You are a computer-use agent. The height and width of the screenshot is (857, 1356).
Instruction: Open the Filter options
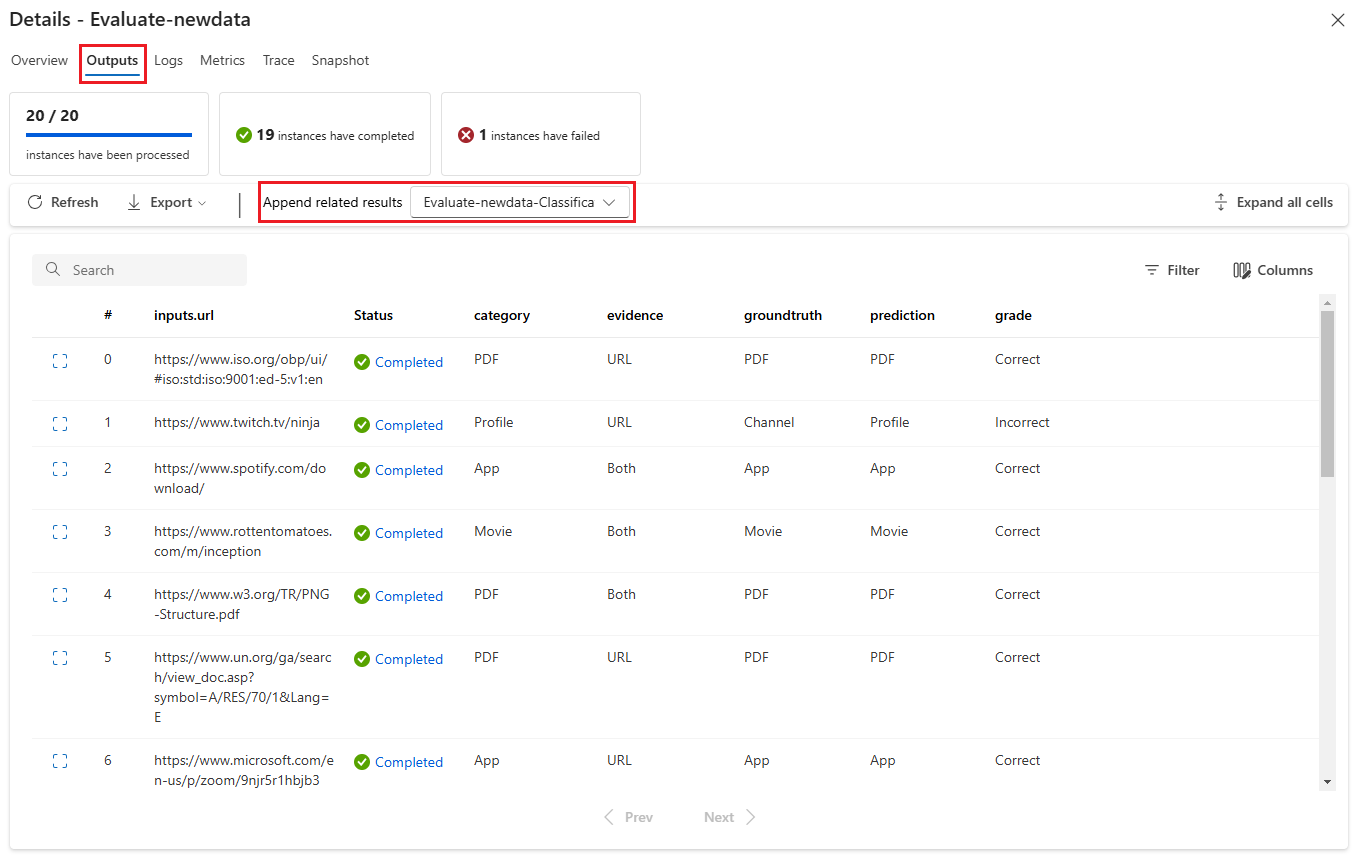click(1171, 270)
